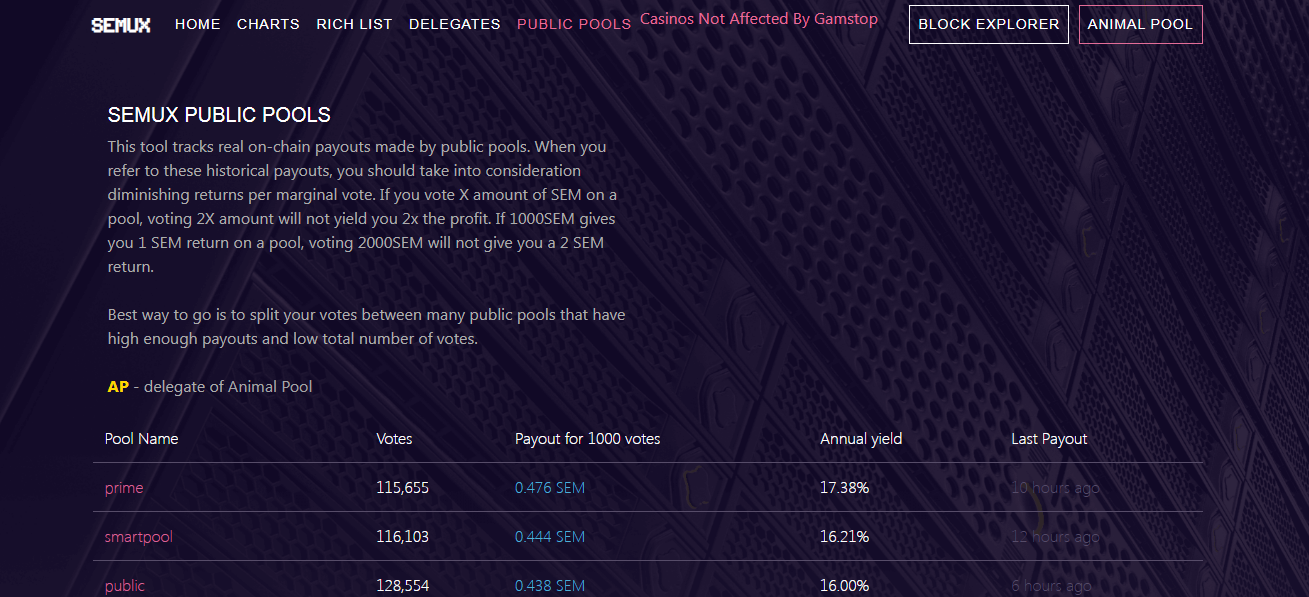Open the prime pool link

124,488
